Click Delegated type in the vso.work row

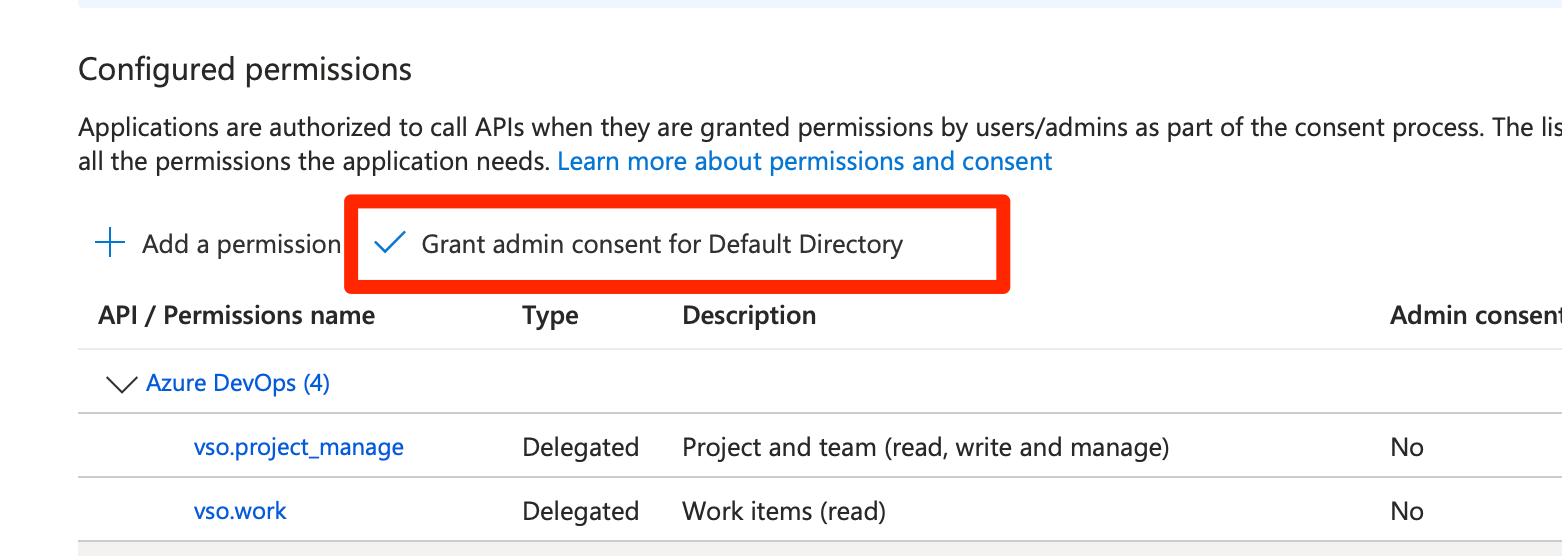coord(580,511)
